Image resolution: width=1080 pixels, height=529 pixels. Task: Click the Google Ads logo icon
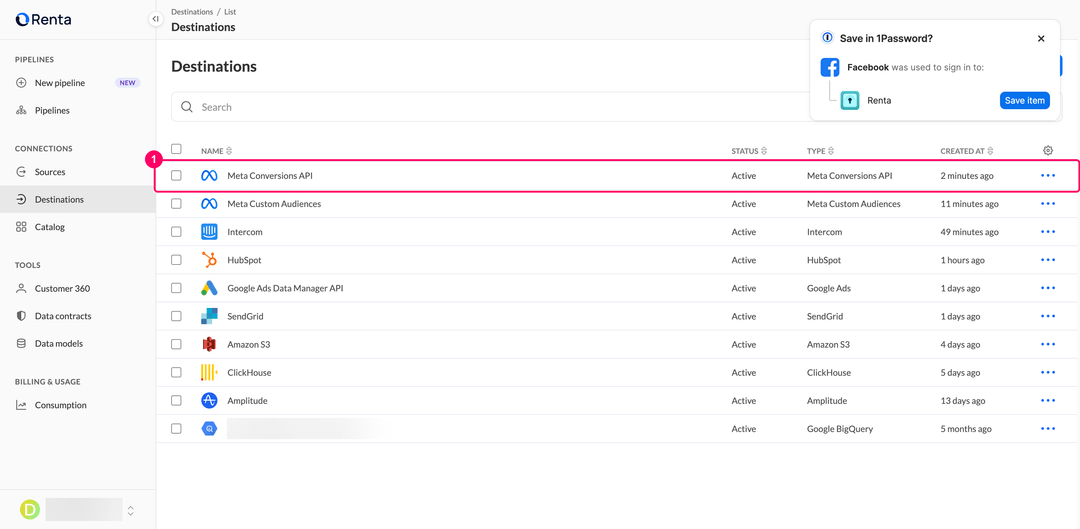click(209, 288)
